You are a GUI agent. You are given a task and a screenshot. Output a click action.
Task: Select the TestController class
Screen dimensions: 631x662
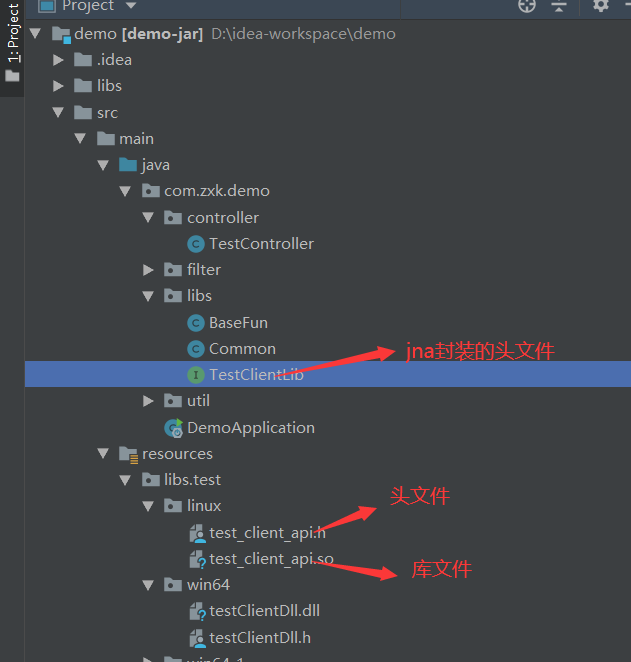click(x=261, y=244)
